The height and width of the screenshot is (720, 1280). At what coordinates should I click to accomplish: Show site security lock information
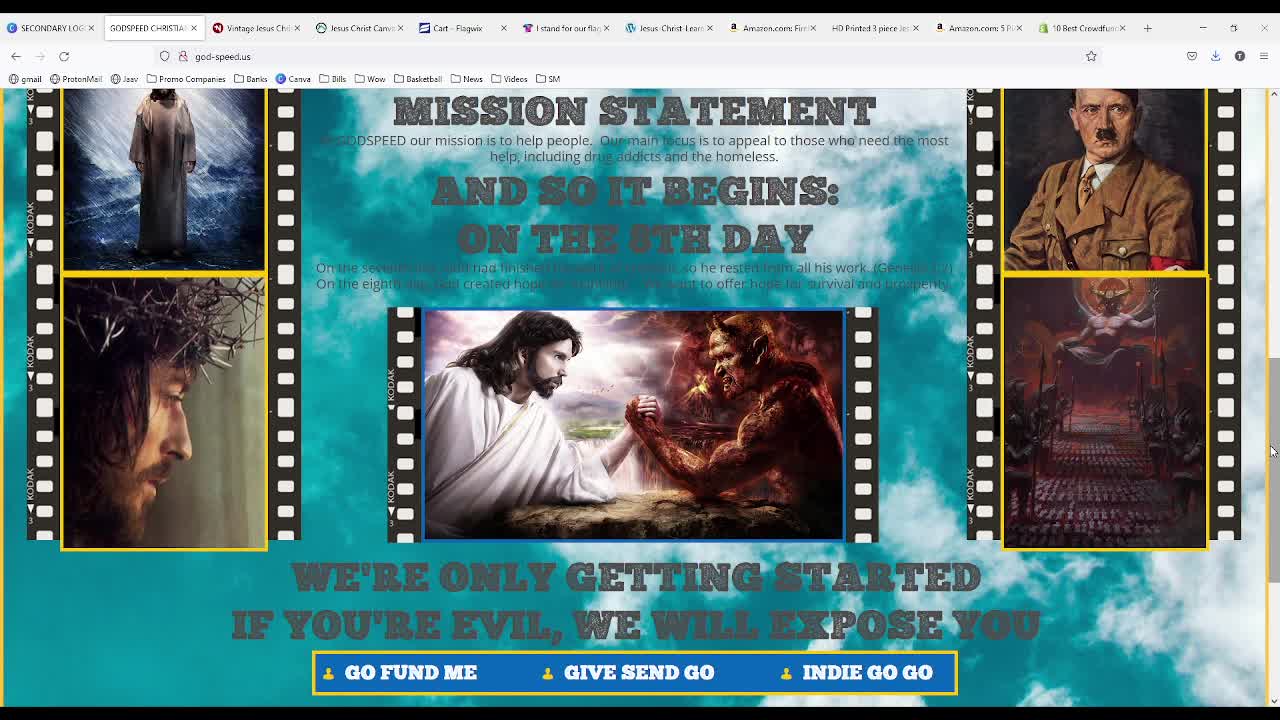(183, 56)
